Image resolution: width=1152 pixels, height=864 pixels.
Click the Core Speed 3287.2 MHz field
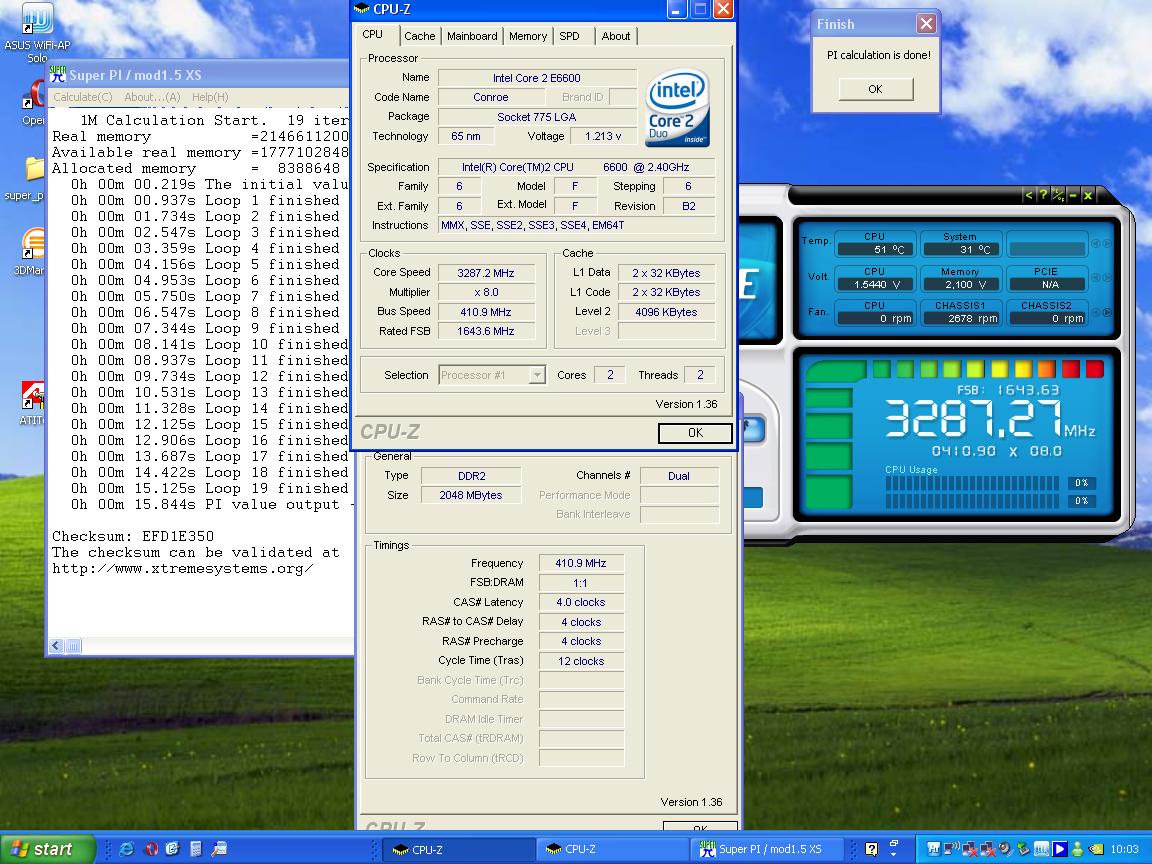pos(486,273)
